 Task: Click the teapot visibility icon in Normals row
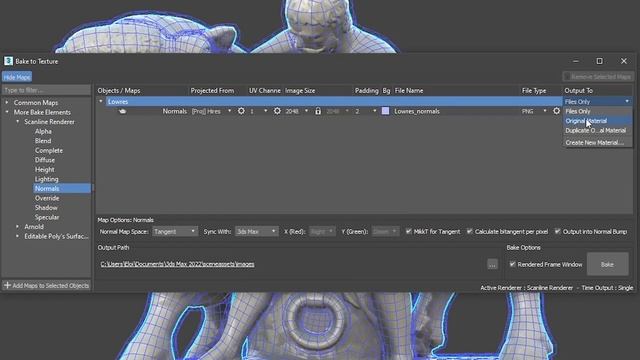tap(122, 111)
